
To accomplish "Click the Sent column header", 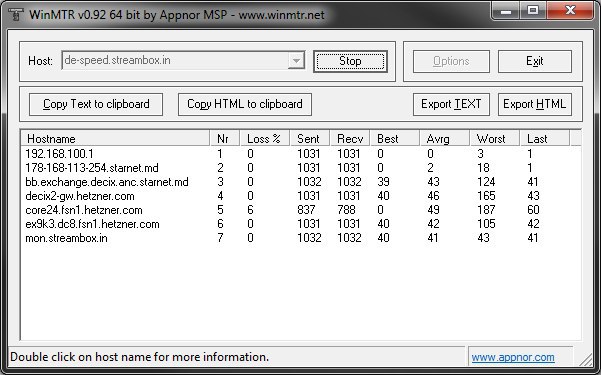I will pos(310,138).
